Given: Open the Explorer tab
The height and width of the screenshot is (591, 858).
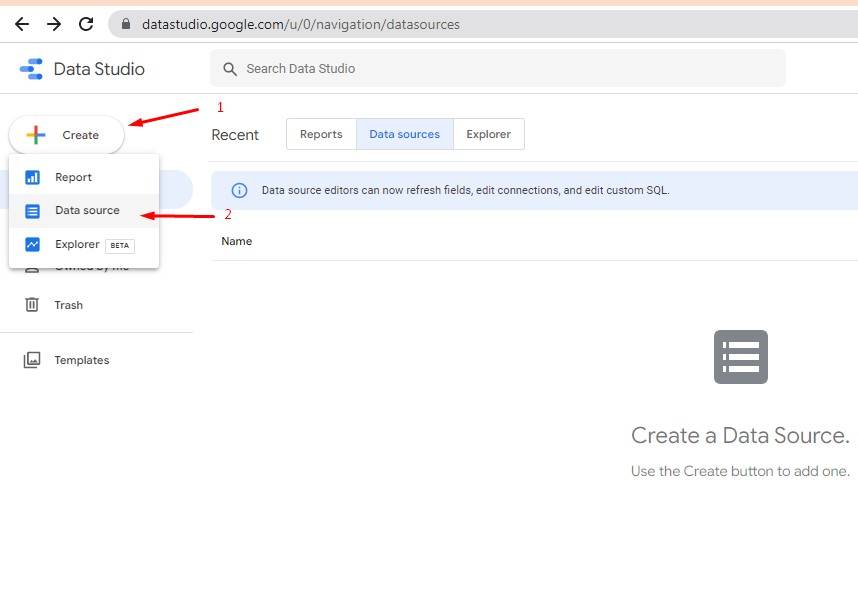Looking at the screenshot, I should pos(488,133).
